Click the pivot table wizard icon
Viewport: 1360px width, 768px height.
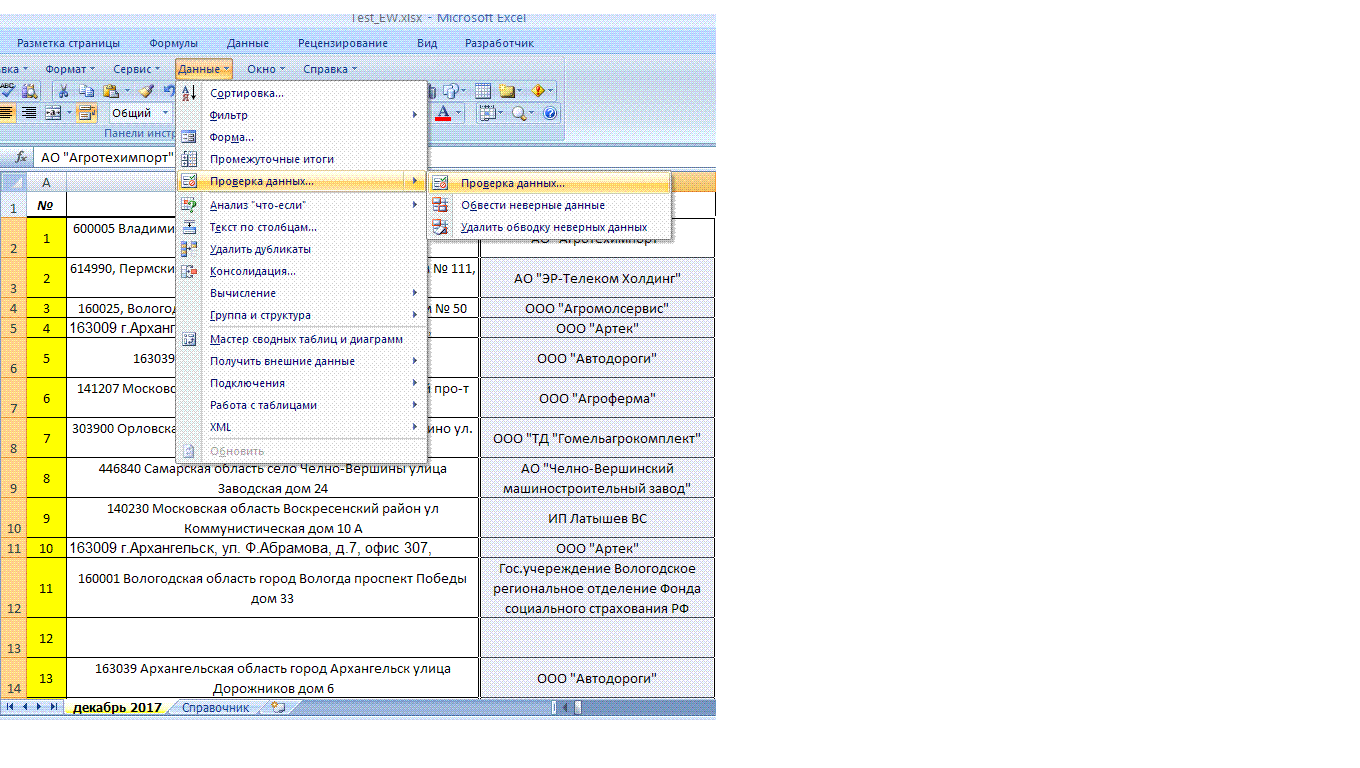tap(189, 339)
